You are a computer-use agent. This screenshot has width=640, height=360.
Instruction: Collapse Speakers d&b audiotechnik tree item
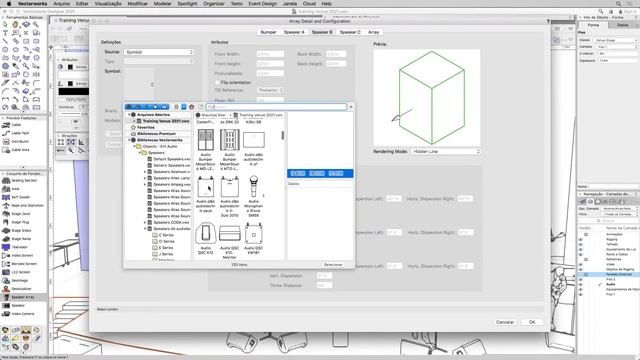[145, 229]
